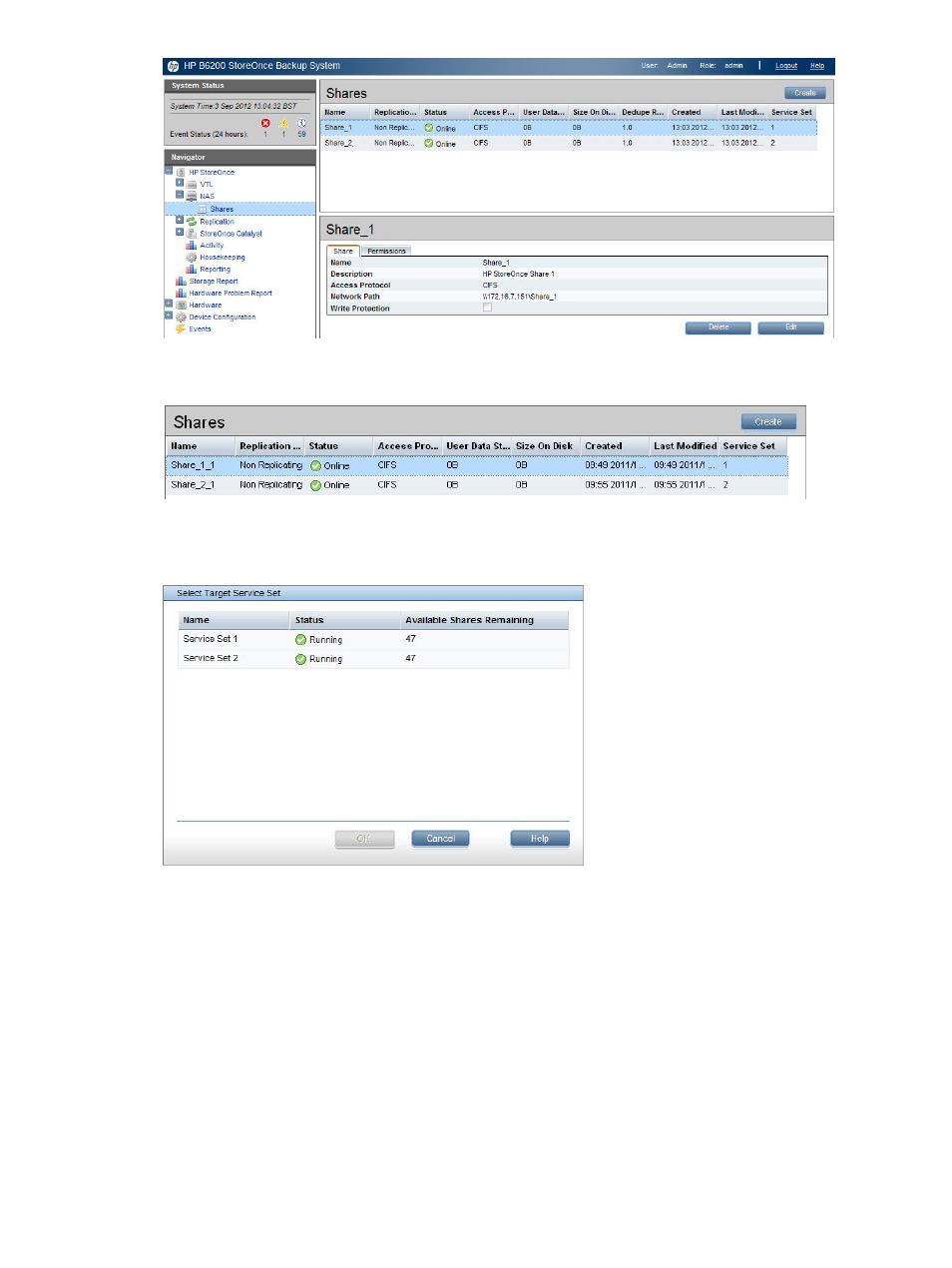The image size is (952, 1268).
Task: Click the Activity chart icon
Action: coord(192,246)
